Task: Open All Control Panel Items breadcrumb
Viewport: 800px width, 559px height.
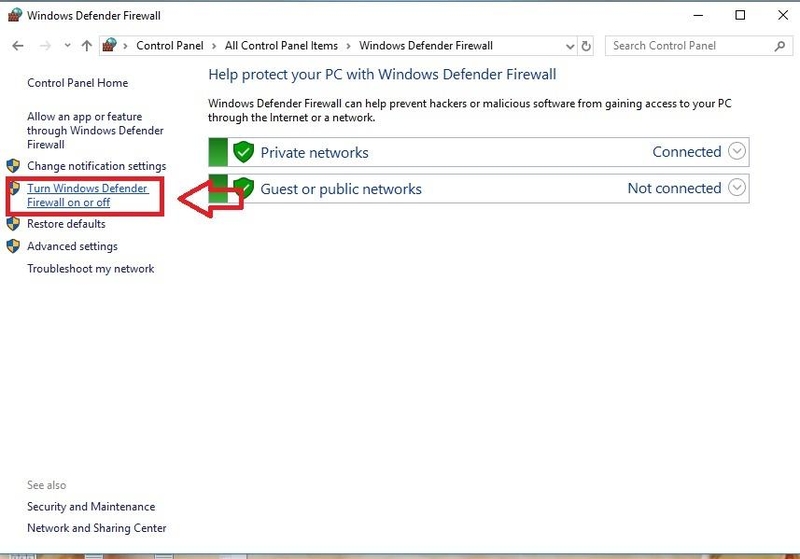Action: click(x=281, y=46)
